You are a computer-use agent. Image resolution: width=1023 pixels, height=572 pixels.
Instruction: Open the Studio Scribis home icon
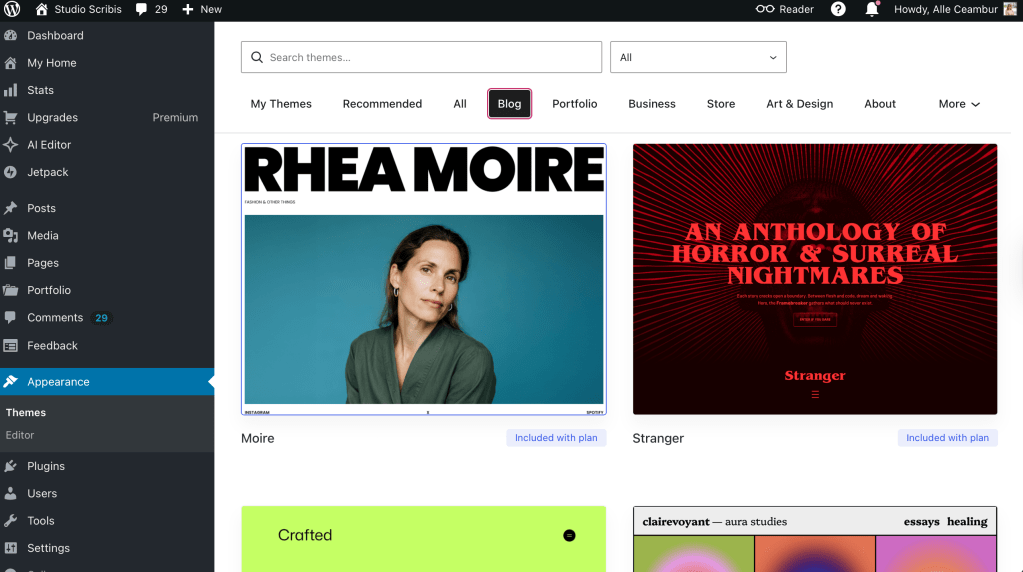coord(42,9)
